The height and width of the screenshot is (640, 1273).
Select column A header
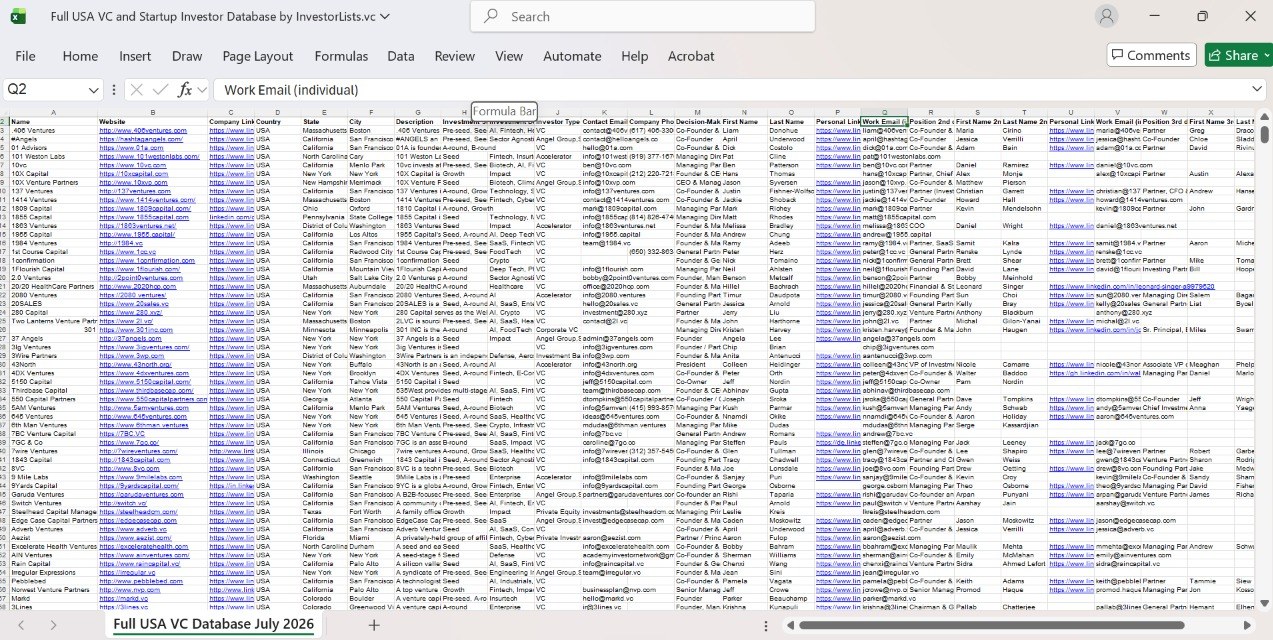[x=53, y=112]
